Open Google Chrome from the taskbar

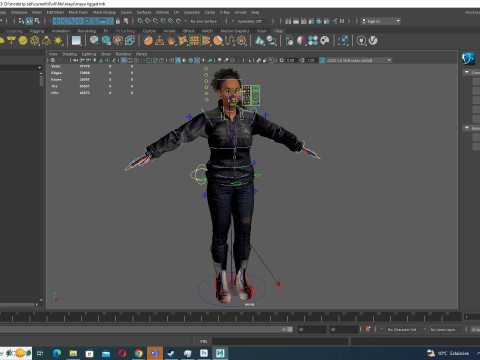pos(138,353)
